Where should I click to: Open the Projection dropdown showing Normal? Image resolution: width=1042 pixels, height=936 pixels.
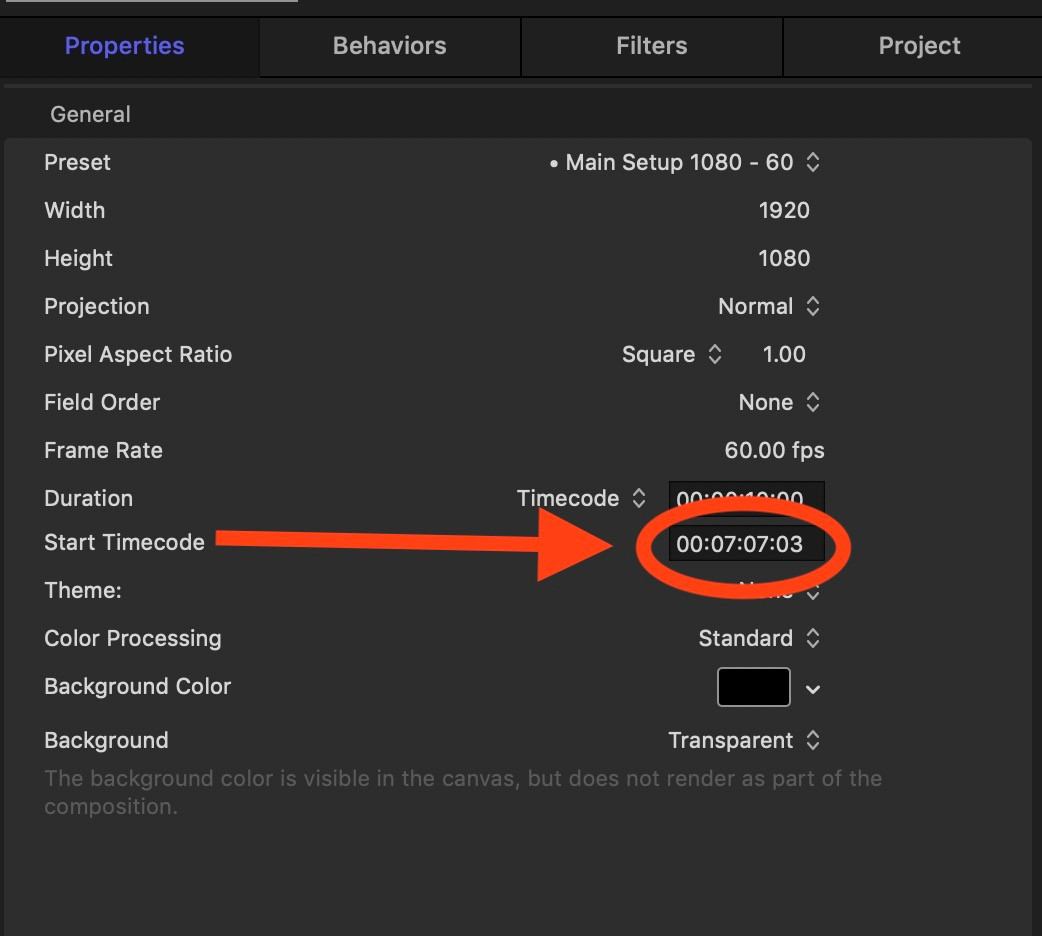pyautogui.click(x=812, y=306)
